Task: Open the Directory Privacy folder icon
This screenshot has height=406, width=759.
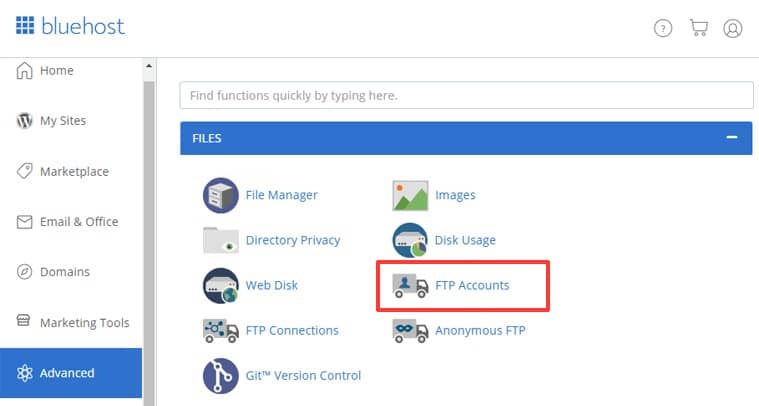Action: (220, 240)
